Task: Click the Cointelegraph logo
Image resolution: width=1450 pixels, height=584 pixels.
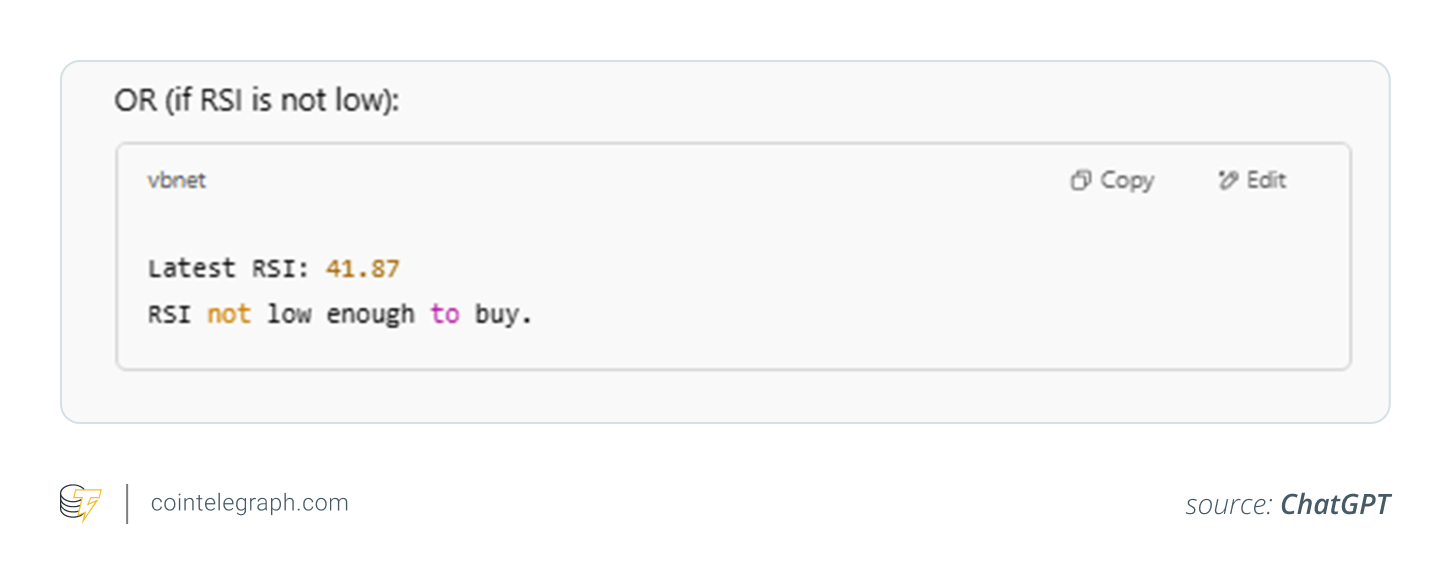Action: pos(81,502)
